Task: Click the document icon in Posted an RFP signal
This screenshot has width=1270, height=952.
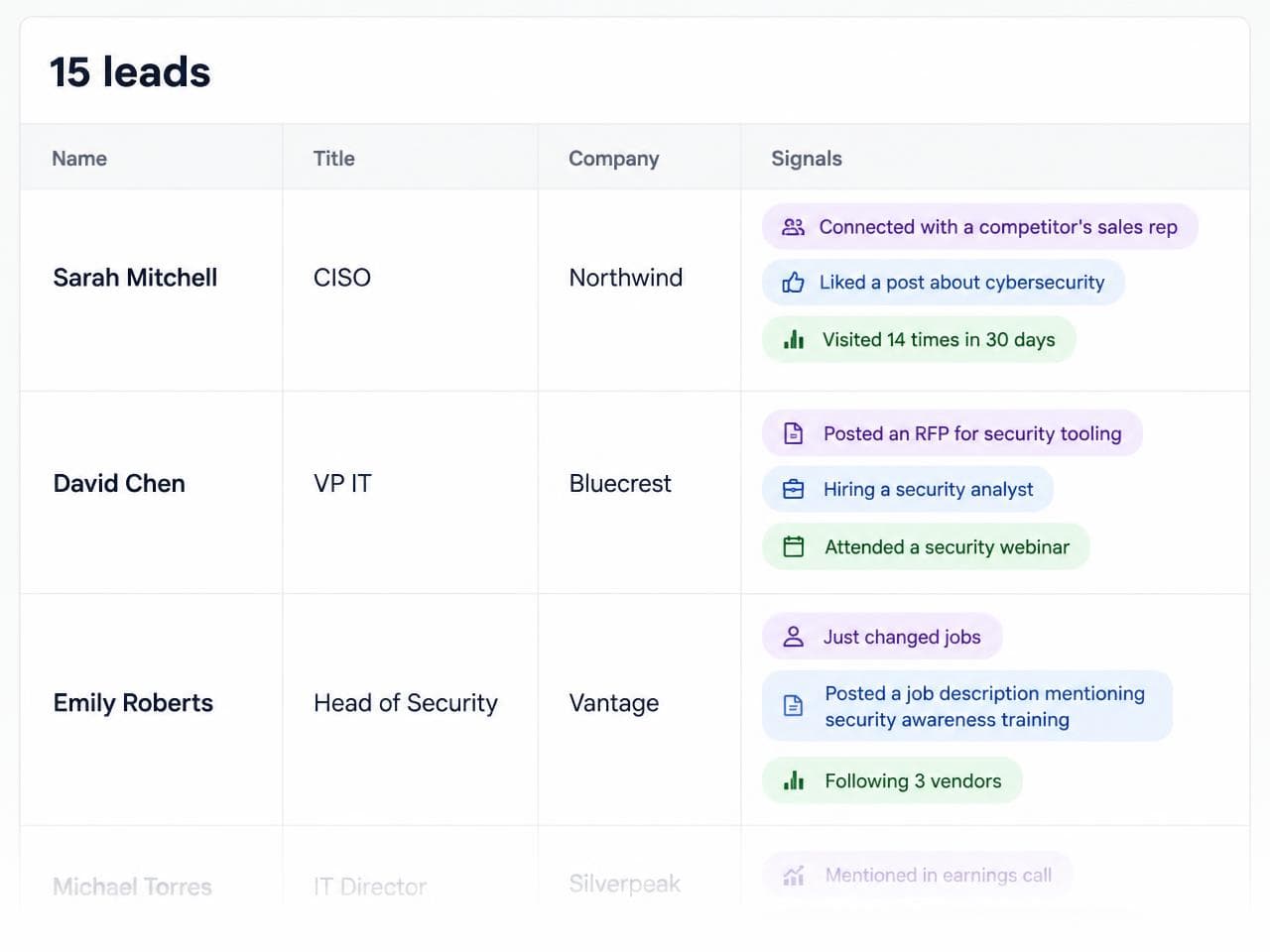Action: 794,433
